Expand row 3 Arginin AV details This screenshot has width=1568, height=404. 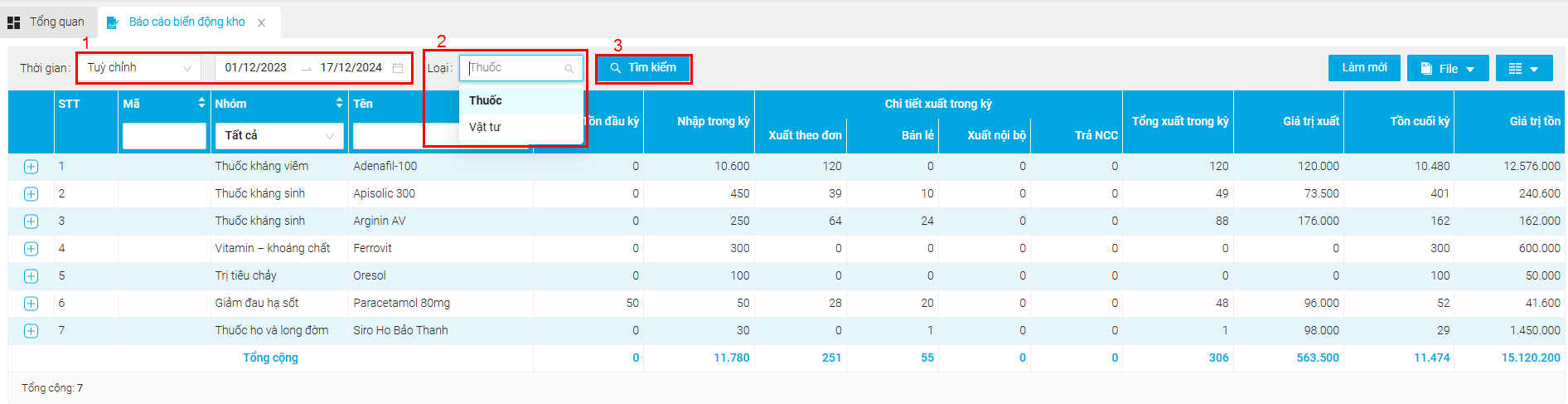(x=31, y=221)
